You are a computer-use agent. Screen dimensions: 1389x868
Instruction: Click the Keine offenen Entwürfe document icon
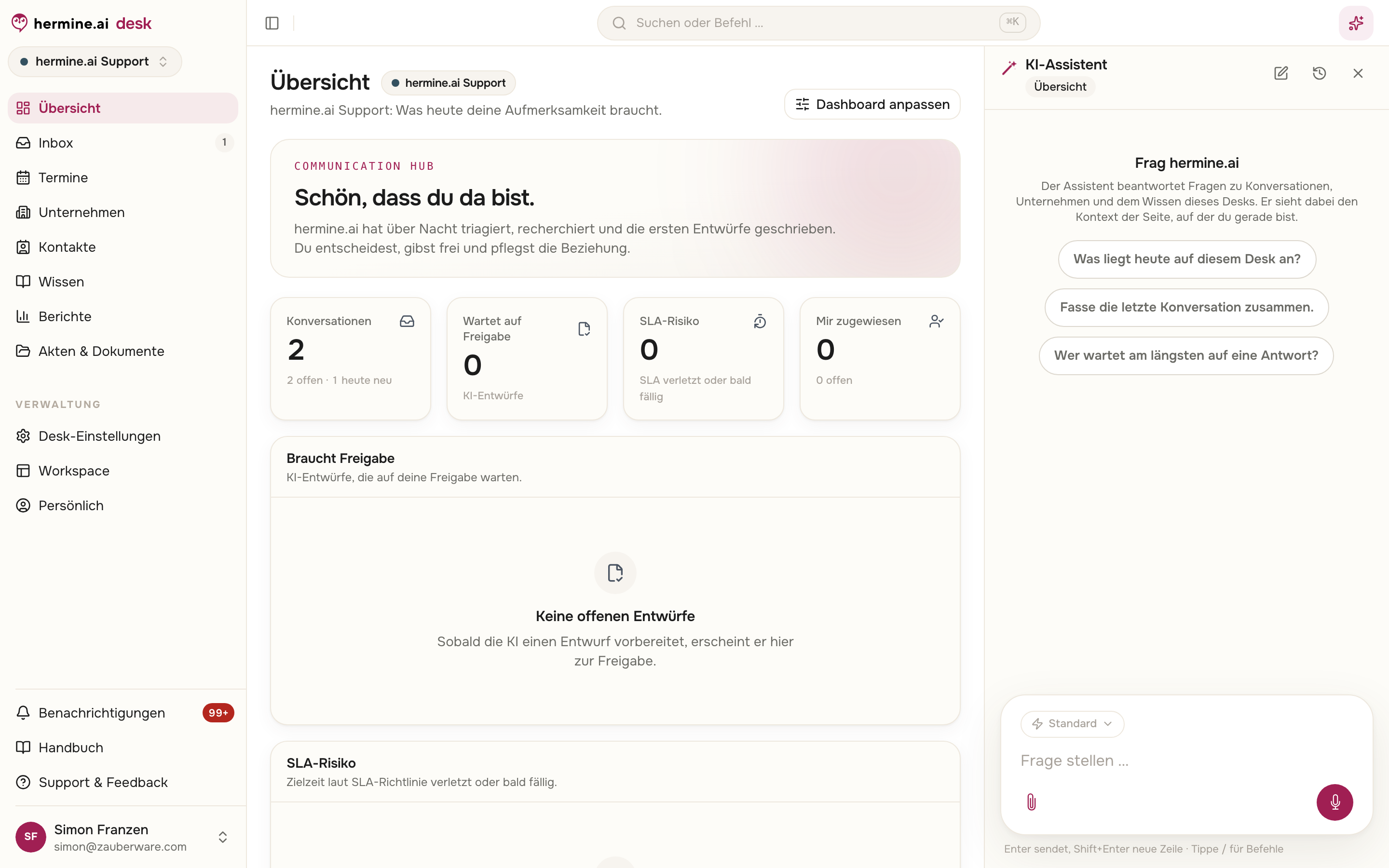615,573
